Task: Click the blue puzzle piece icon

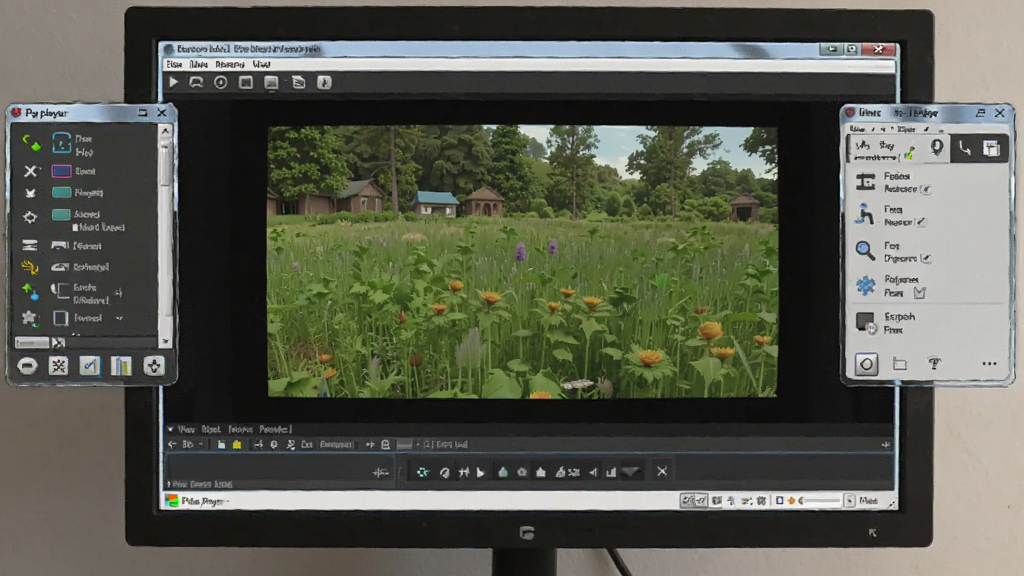Action: (866, 285)
